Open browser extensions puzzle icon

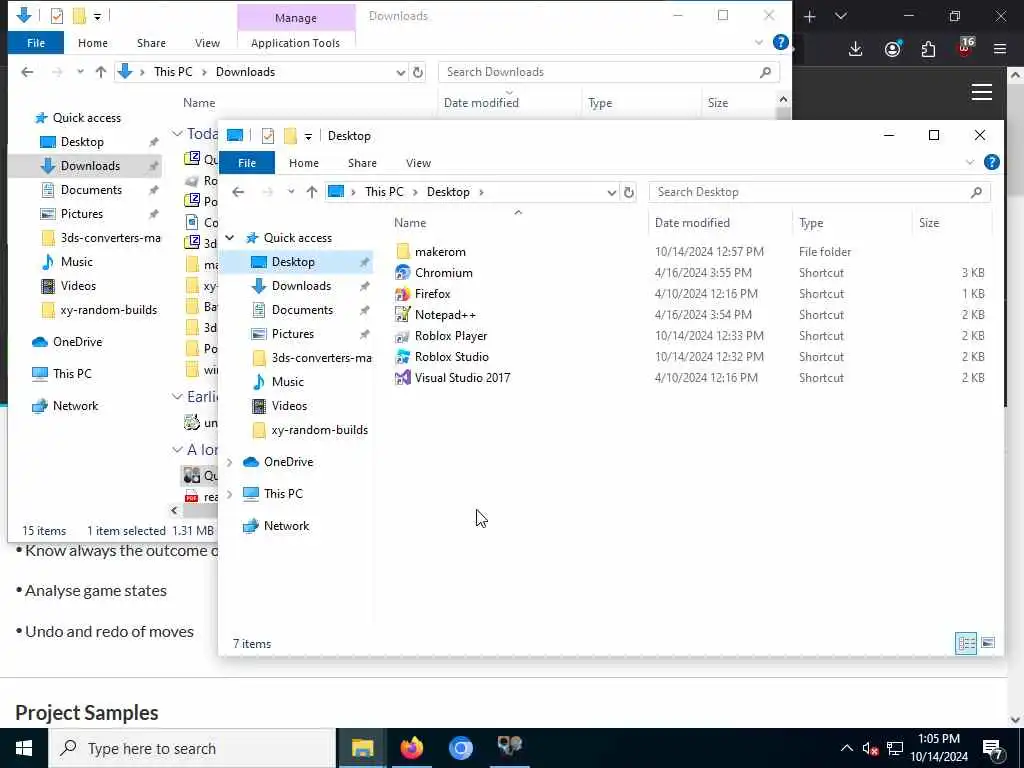coord(928,49)
